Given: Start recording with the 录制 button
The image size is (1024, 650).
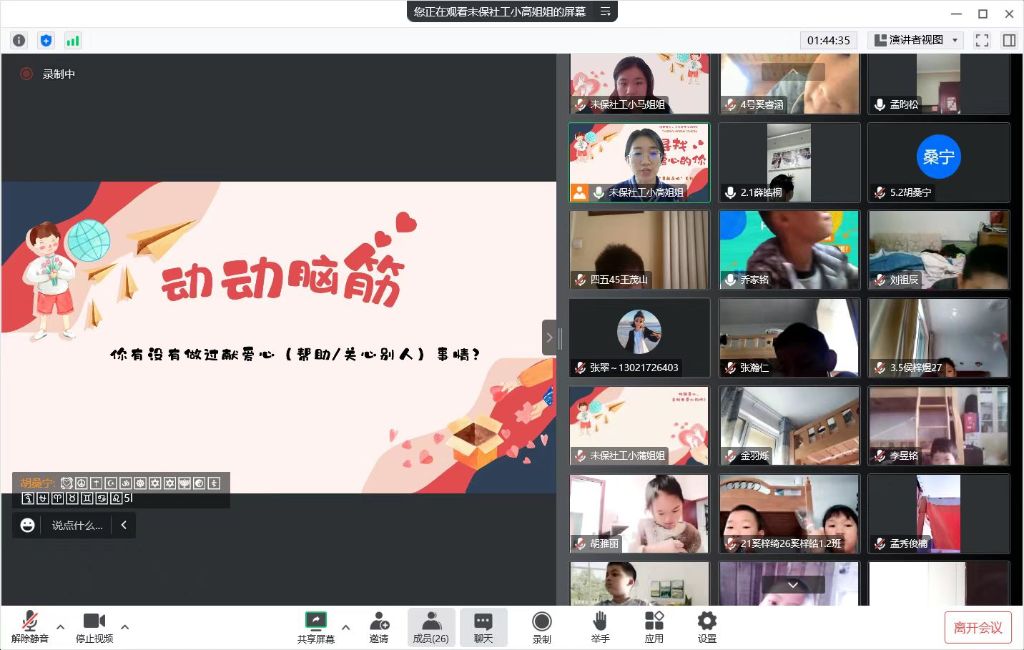Looking at the screenshot, I should point(541,626).
